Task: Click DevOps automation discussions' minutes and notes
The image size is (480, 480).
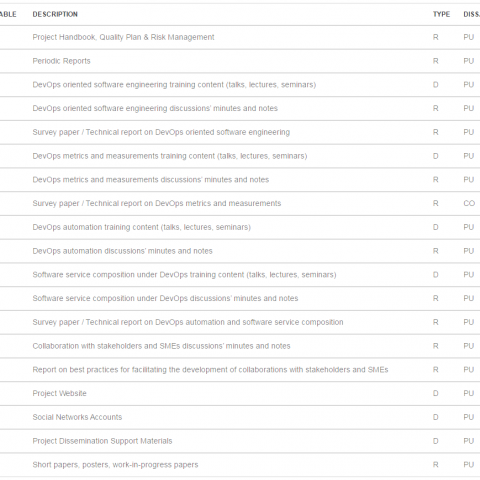Action: pyautogui.click(x=122, y=251)
